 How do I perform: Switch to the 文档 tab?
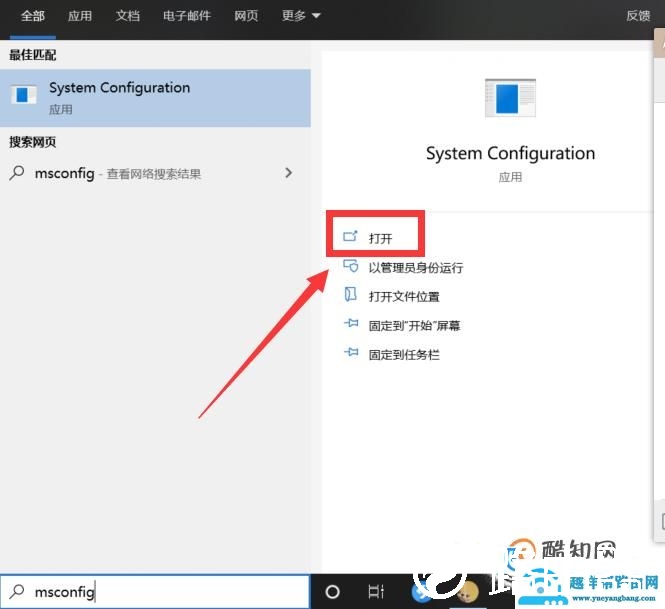tap(128, 16)
